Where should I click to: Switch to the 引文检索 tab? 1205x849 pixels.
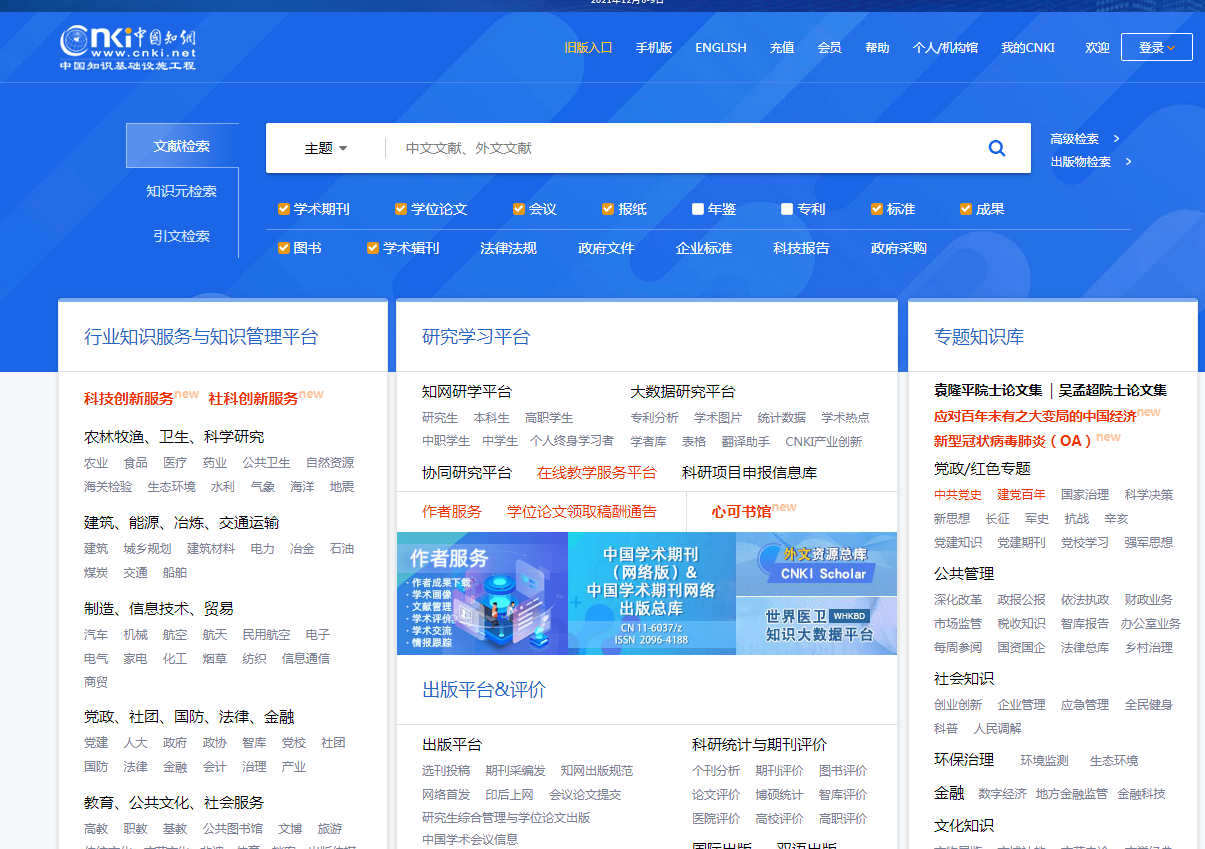[182, 236]
